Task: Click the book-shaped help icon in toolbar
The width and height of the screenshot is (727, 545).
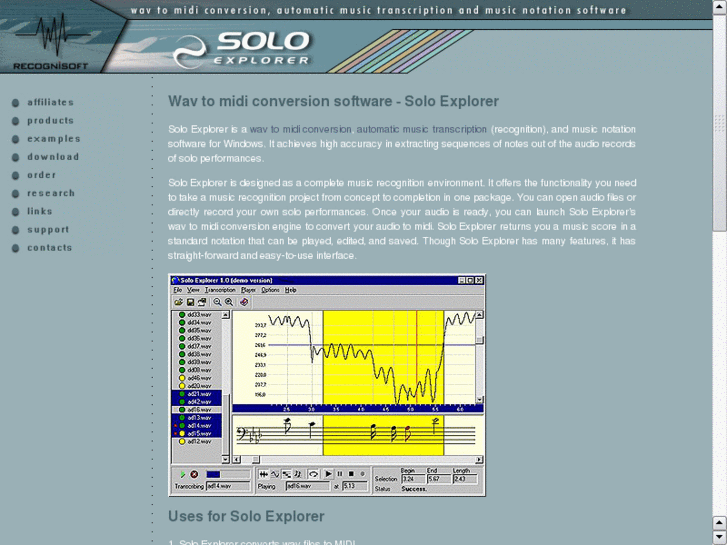Action: 244,302
